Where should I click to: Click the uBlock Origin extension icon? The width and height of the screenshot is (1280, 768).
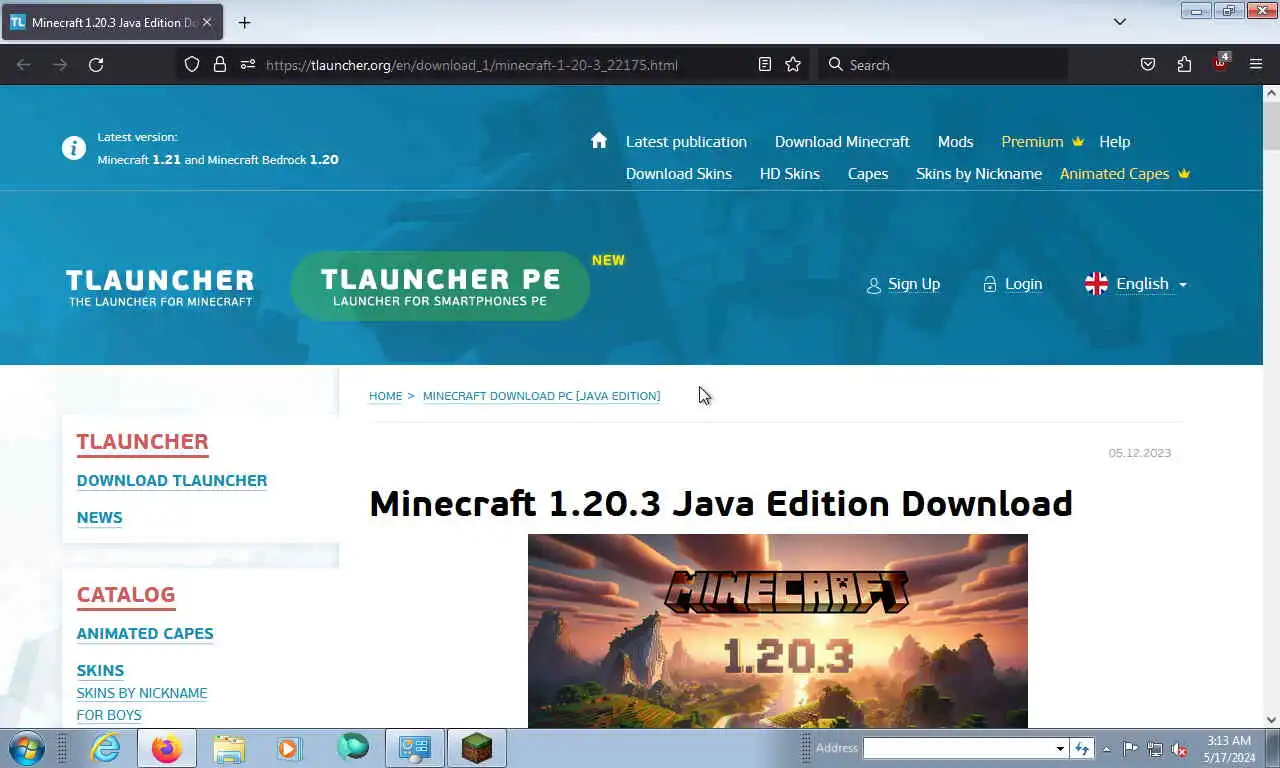click(1220, 63)
